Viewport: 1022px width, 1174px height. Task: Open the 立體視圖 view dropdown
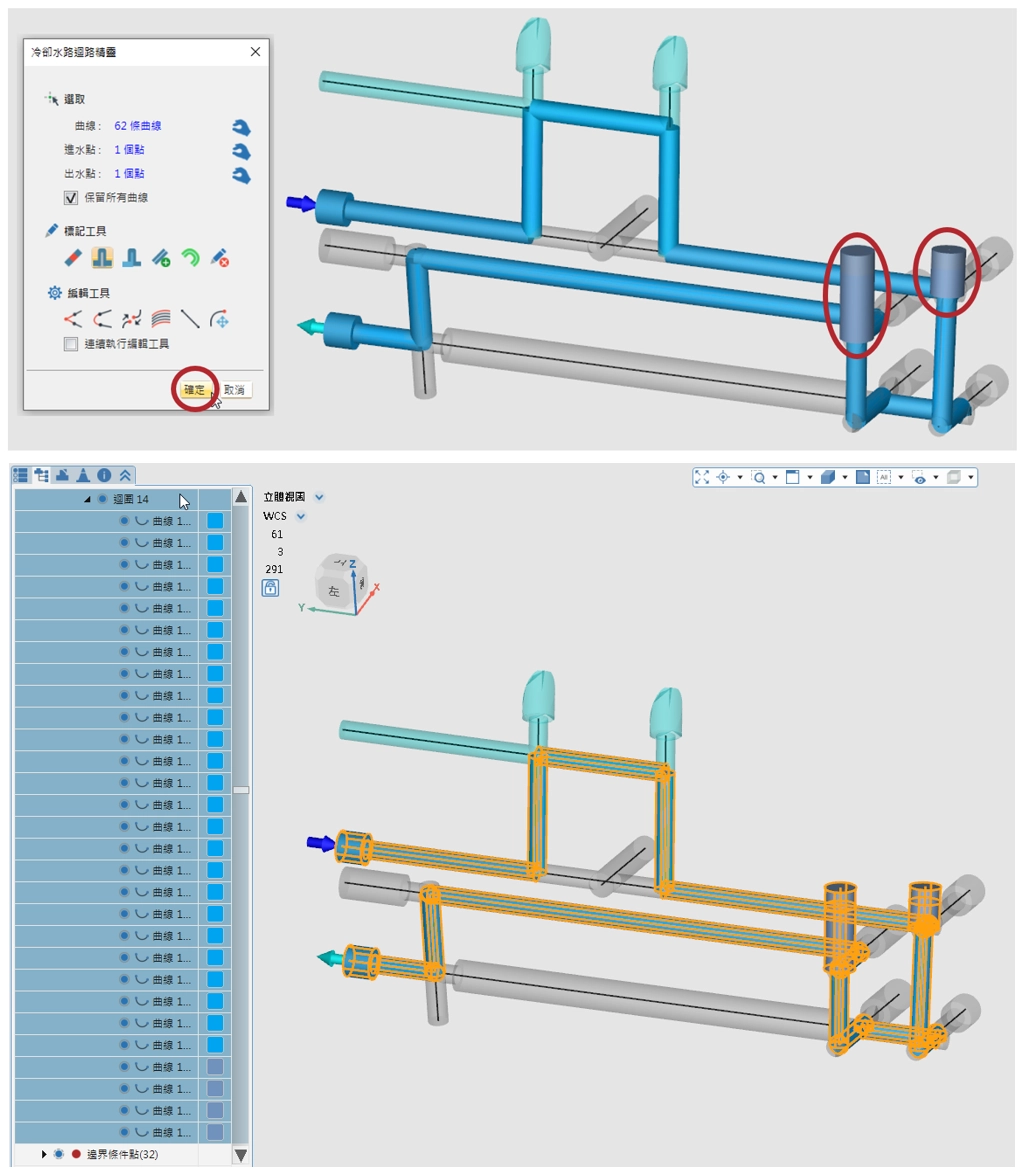pos(319,496)
